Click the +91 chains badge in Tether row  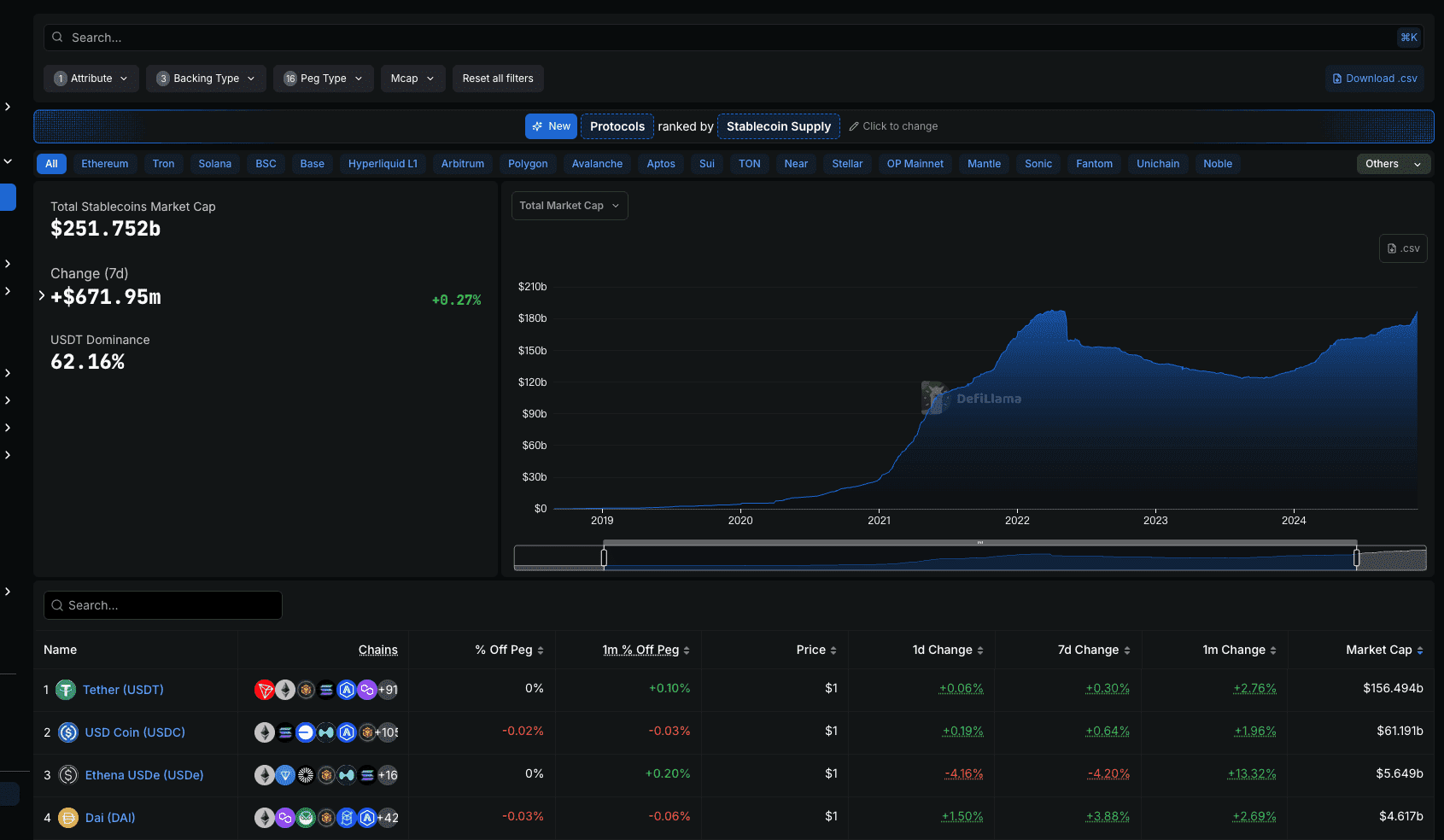(x=388, y=690)
